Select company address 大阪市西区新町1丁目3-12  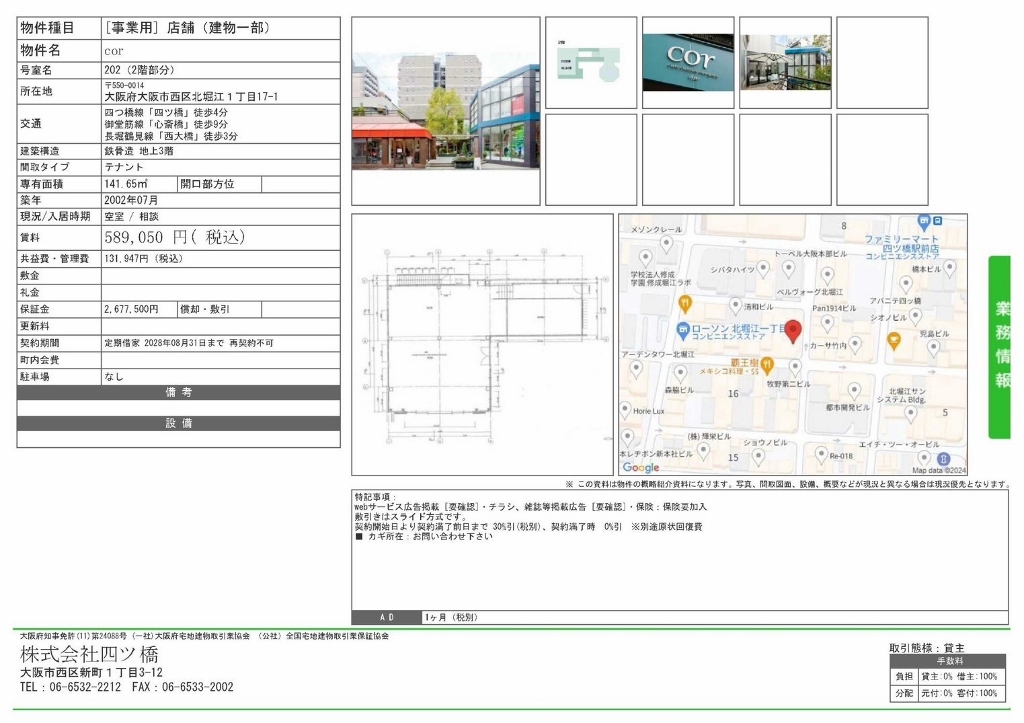[x=91, y=673]
